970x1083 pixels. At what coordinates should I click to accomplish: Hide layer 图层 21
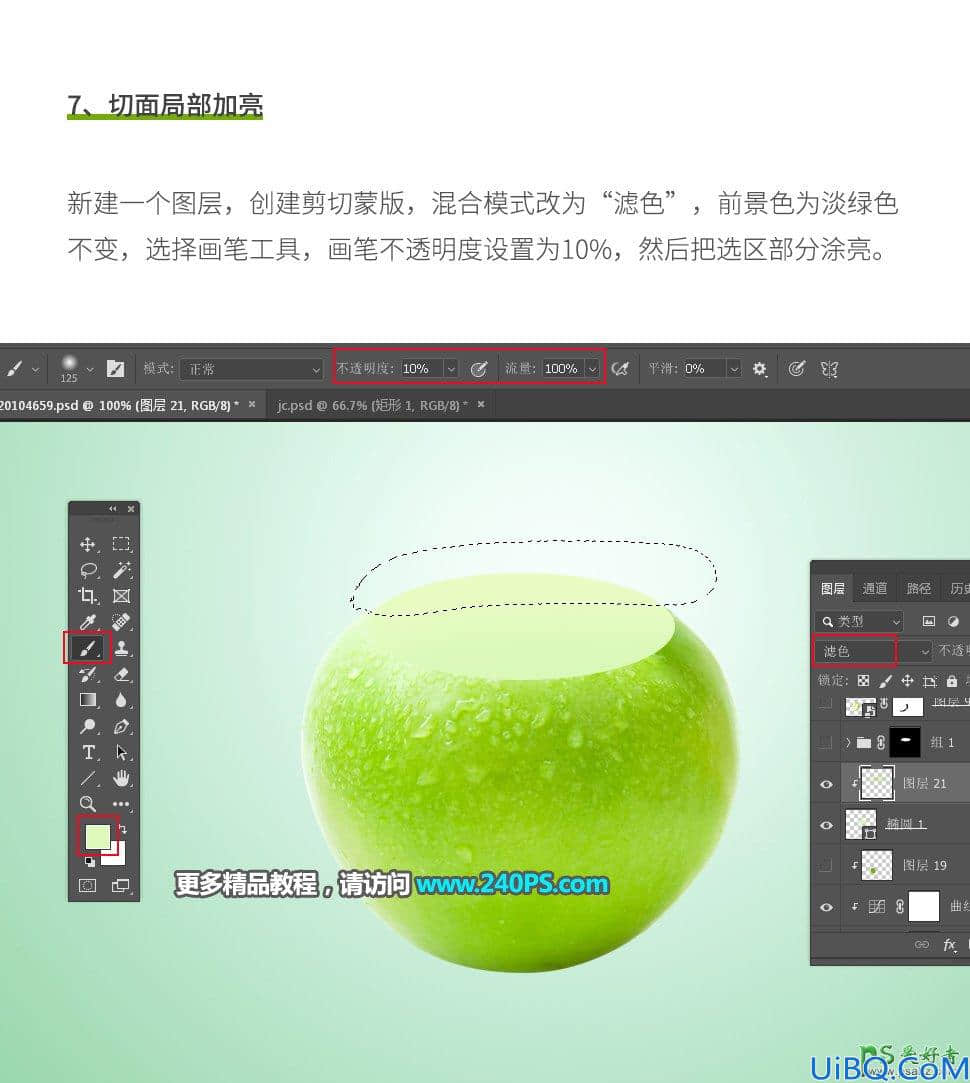(826, 784)
